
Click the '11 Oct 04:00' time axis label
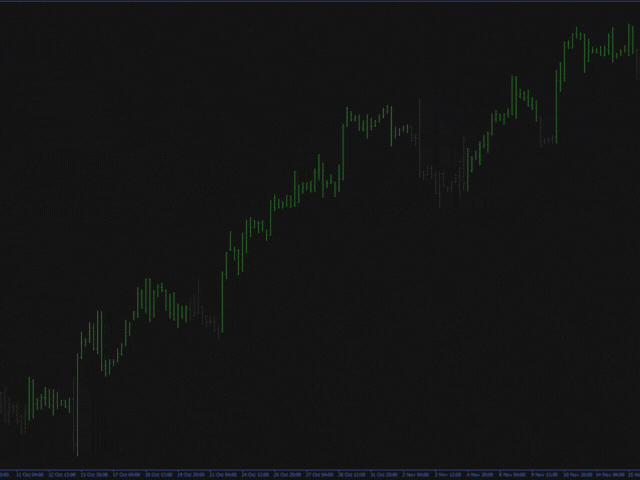coord(30,475)
